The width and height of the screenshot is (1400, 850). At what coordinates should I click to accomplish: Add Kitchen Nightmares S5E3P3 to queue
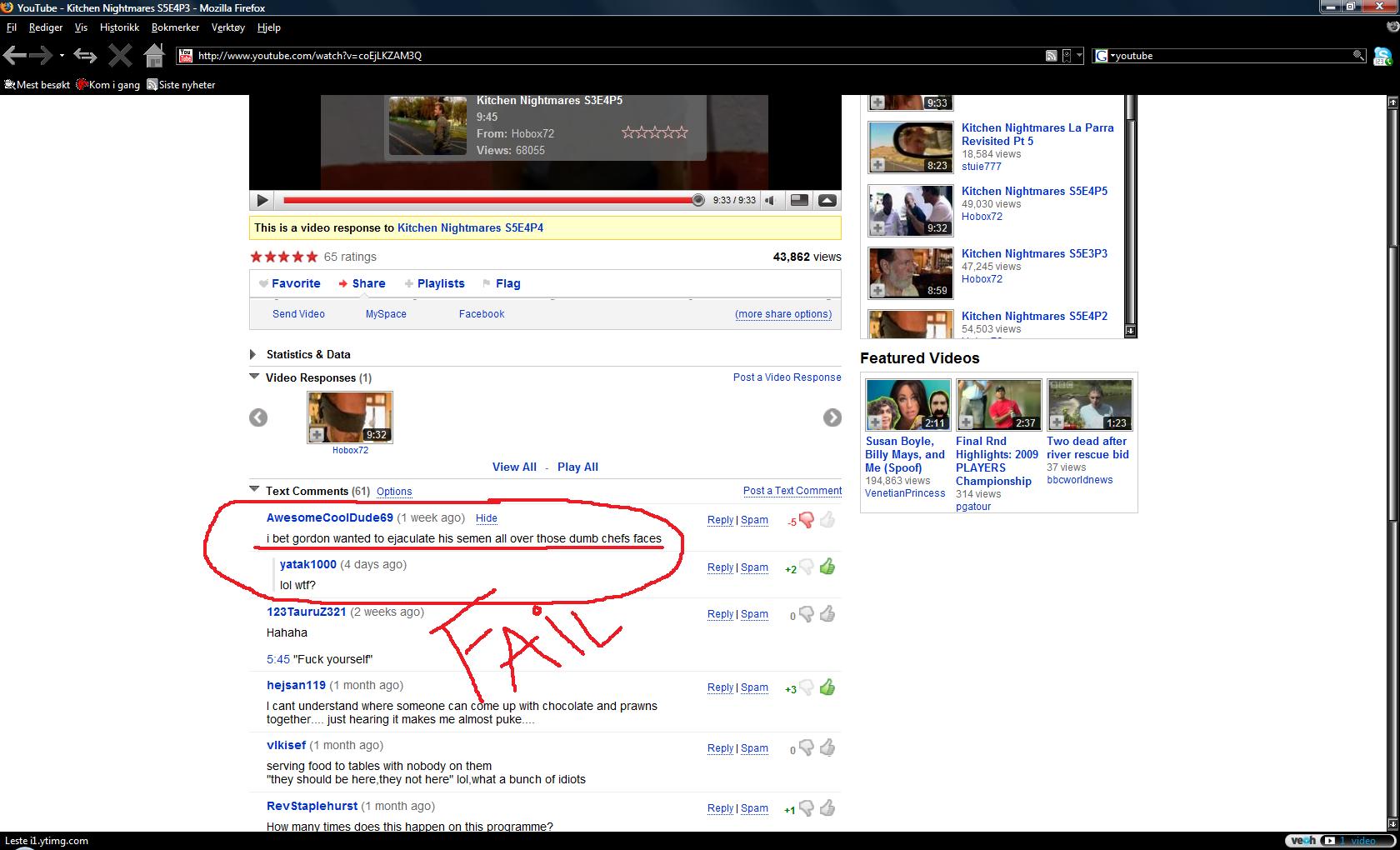click(x=877, y=290)
